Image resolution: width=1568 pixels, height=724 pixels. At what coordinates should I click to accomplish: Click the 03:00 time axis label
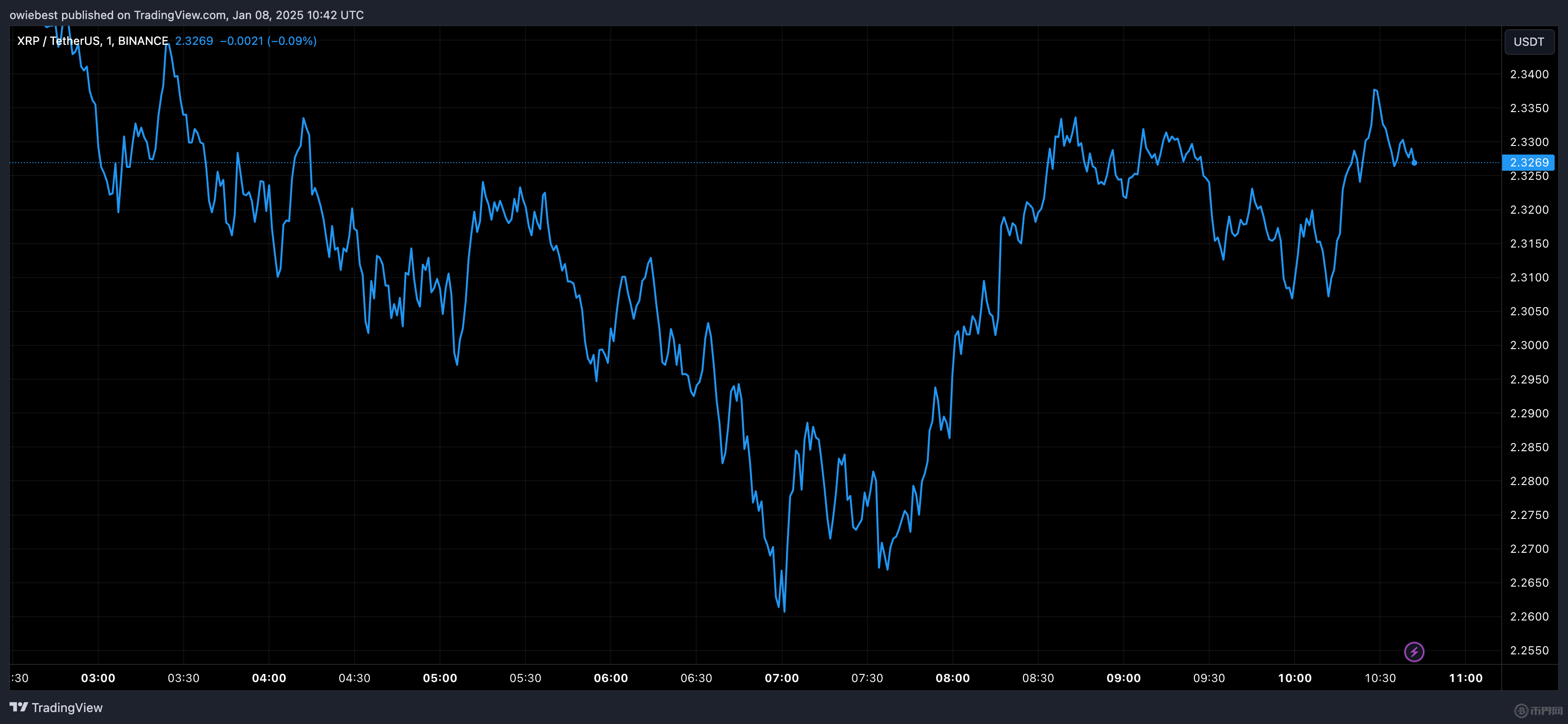click(98, 678)
